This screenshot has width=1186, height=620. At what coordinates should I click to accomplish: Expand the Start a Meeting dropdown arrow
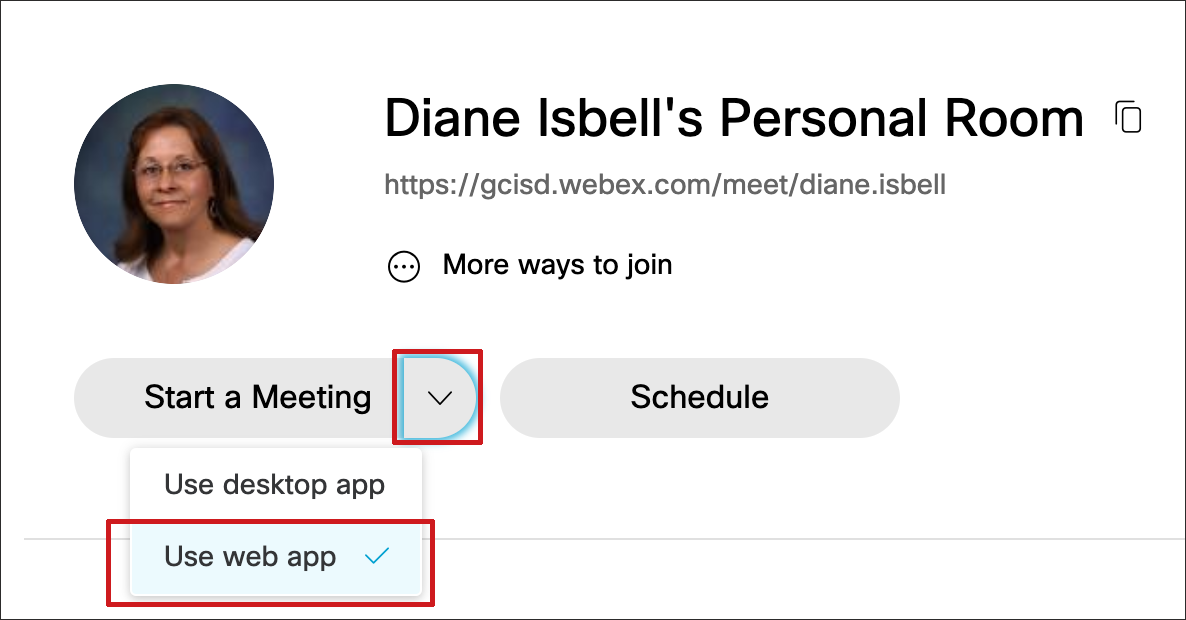click(x=439, y=398)
